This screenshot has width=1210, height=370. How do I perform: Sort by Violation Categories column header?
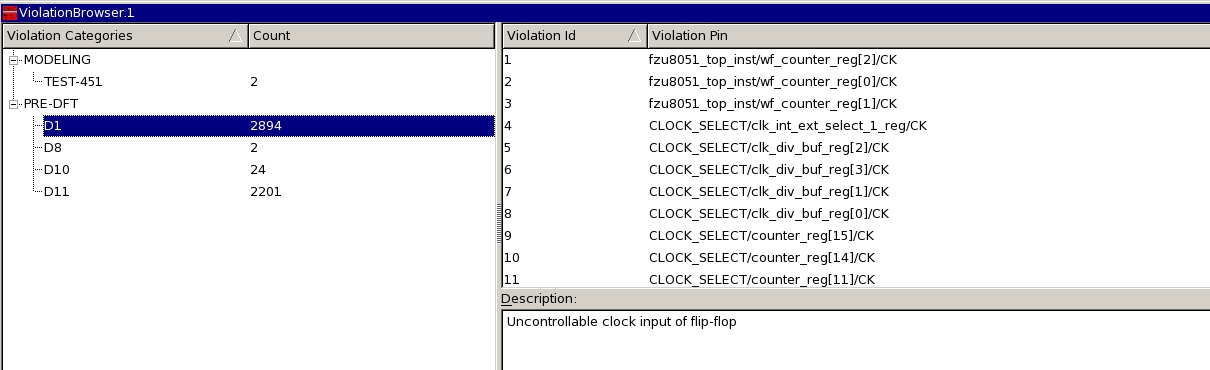pyautogui.click(x=124, y=36)
